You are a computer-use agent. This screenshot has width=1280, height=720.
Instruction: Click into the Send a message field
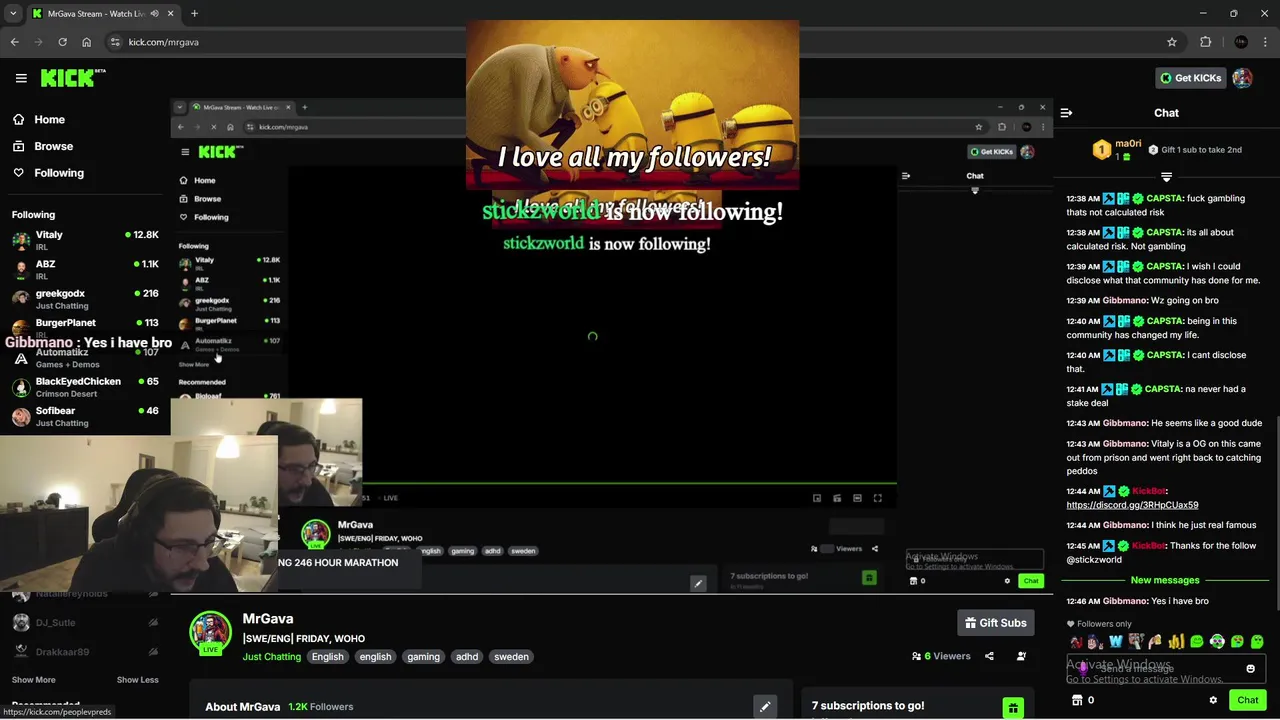1165,669
